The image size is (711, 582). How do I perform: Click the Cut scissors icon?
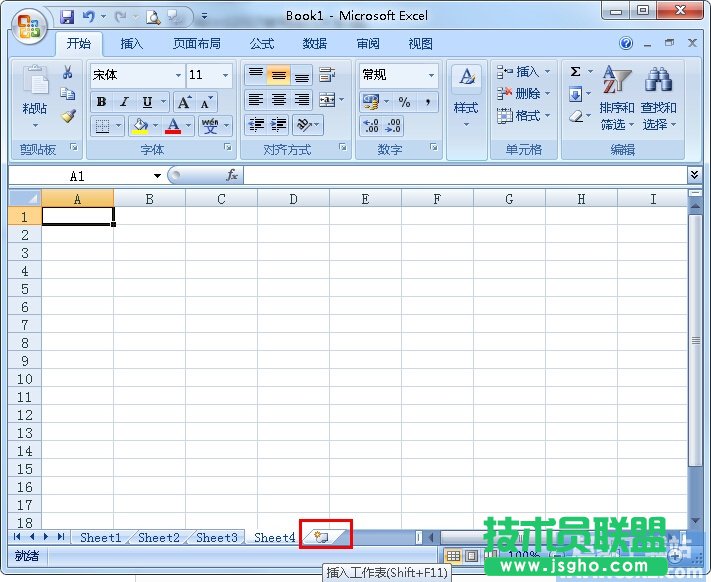coord(68,73)
